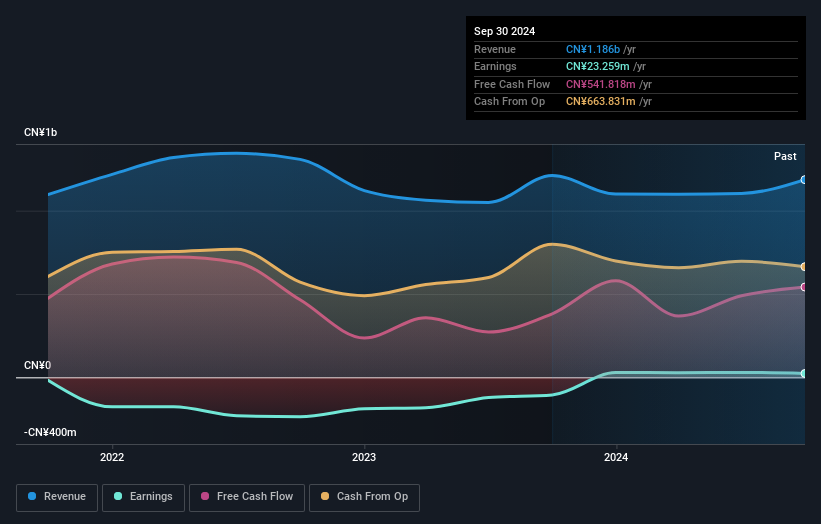This screenshot has width=821, height=524.
Task: Click the Sep 30 2024 tooltip date
Action: click(x=504, y=31)
